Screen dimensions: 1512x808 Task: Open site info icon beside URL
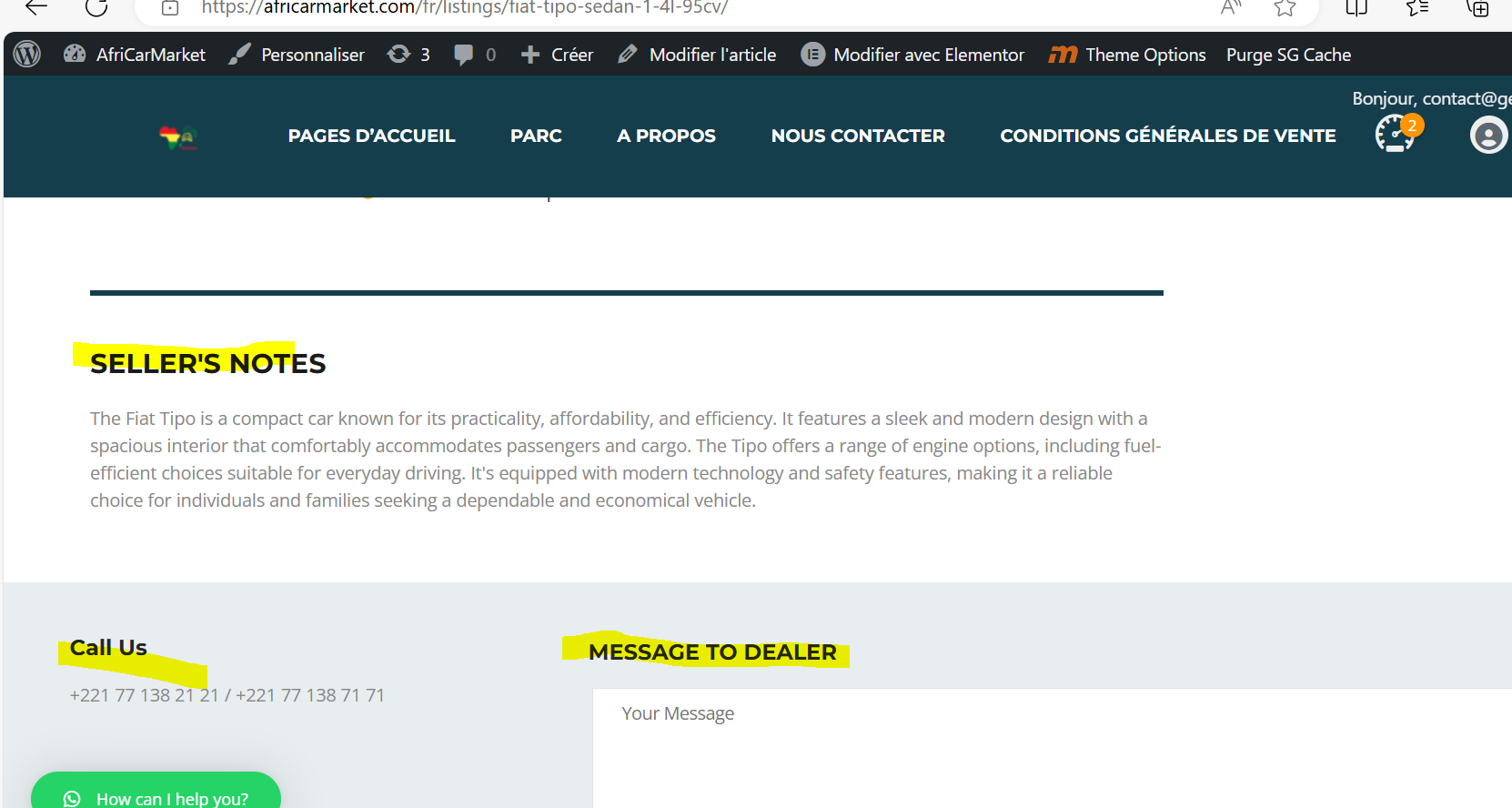point(170,8)
